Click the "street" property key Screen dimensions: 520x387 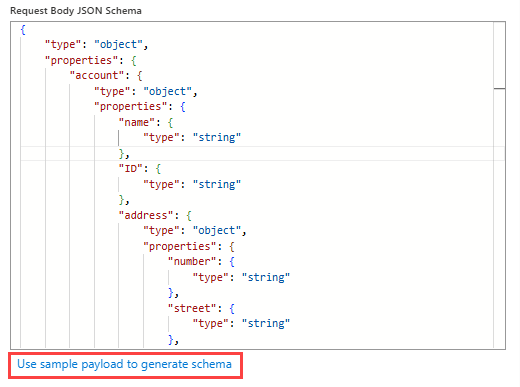point(192,308)
